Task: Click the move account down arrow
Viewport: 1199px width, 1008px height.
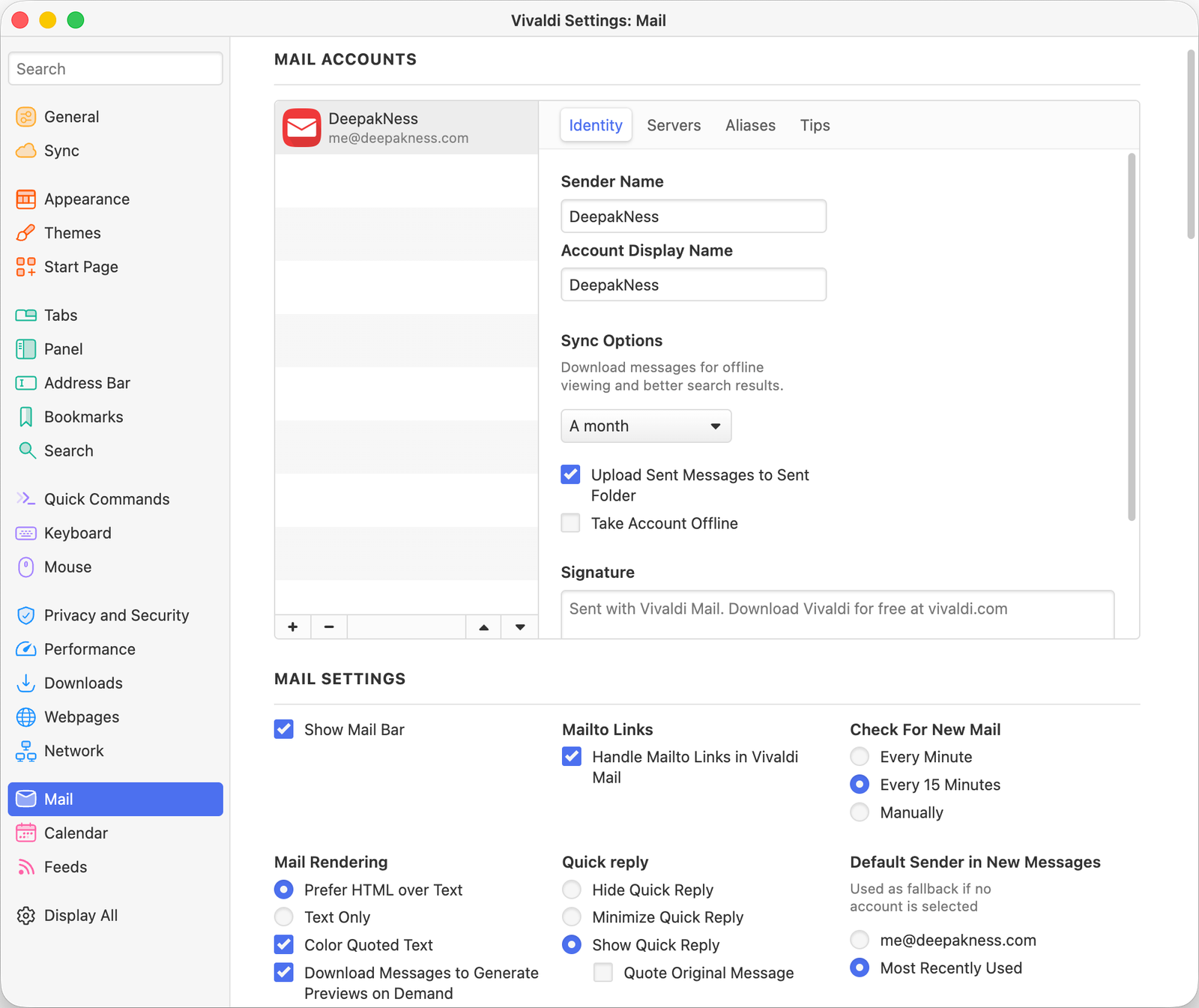Action: [x=519, y=627]
